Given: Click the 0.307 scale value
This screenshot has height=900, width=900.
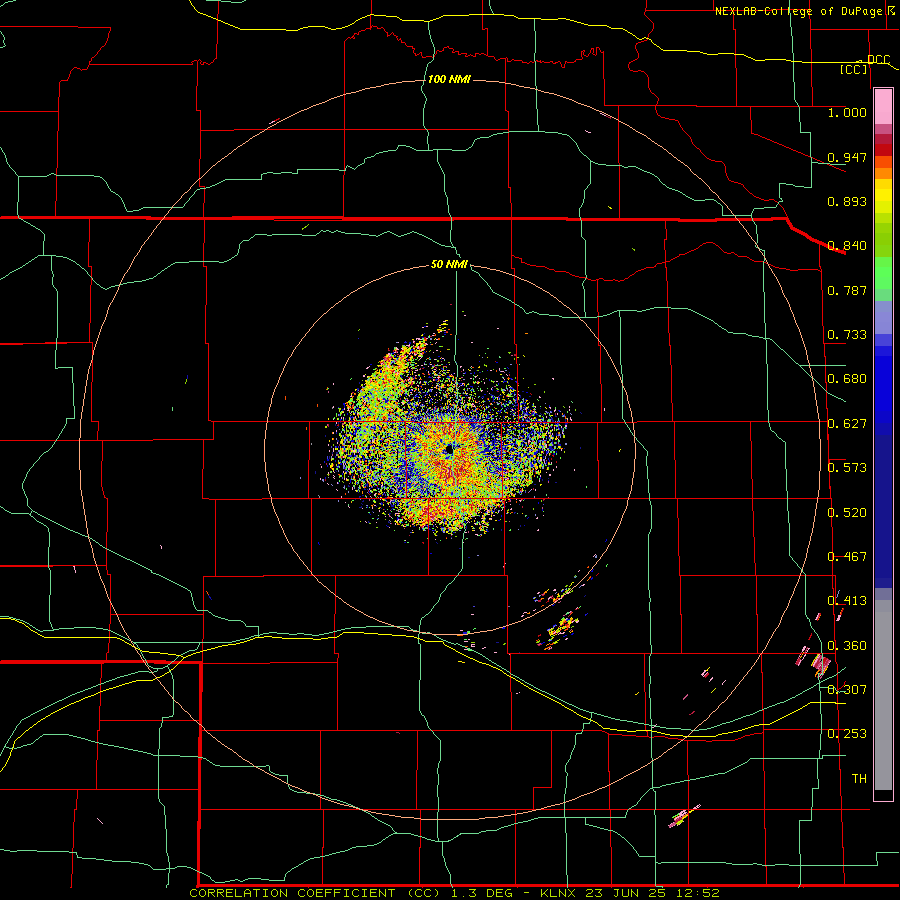Looking at the screenshot, I should pyautogui.click(x=847, y=690).
